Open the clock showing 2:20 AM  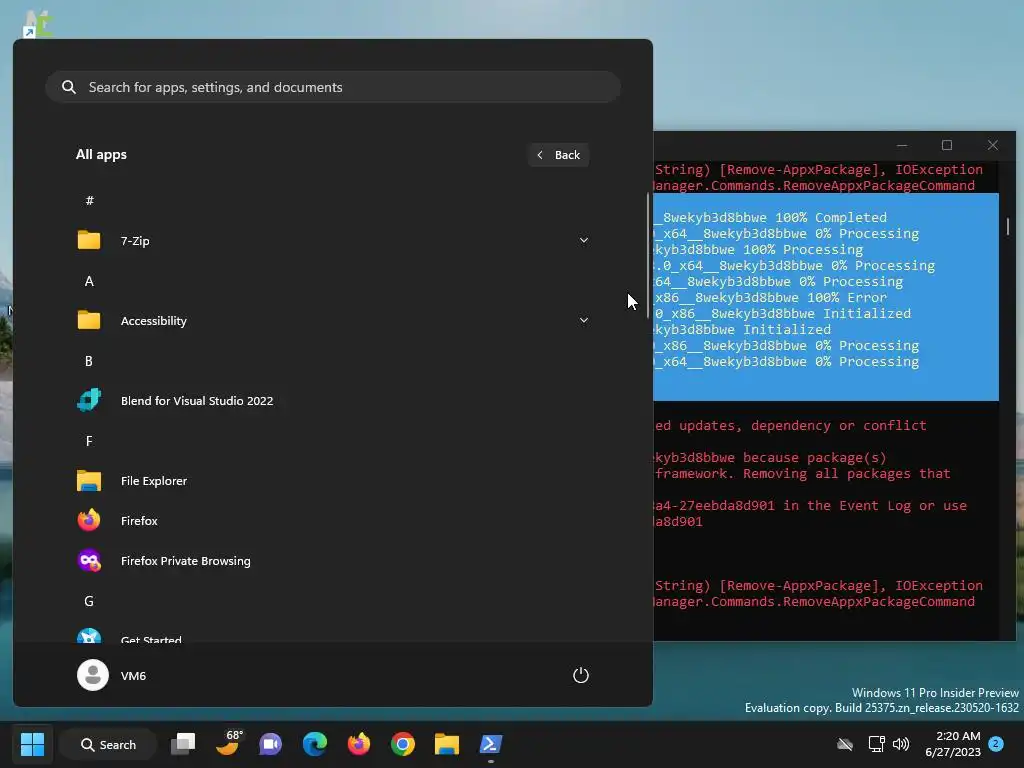click(x=953, y=744)
